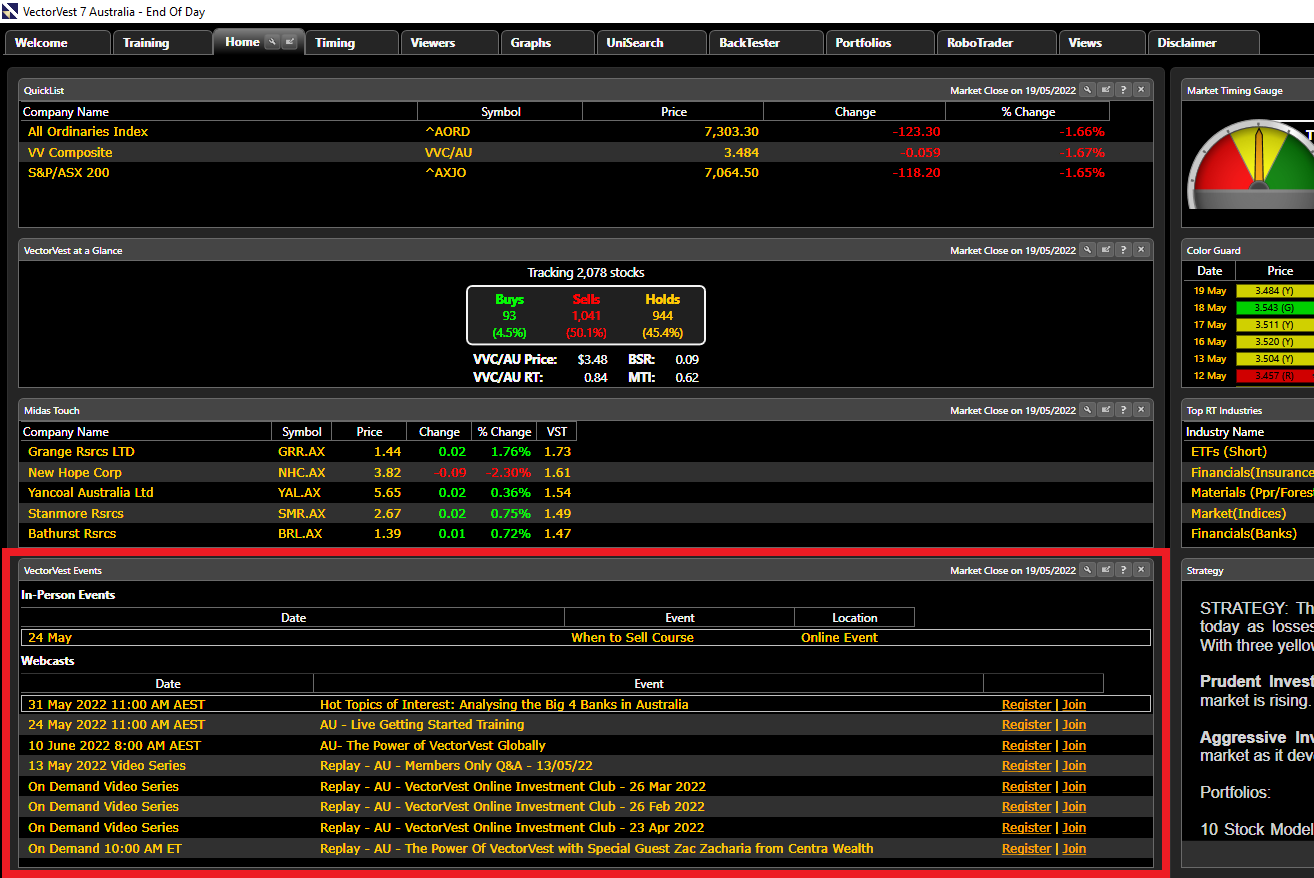
Task: Pop out the VectorVest at a Glance panel
Action: [1106, 250]
